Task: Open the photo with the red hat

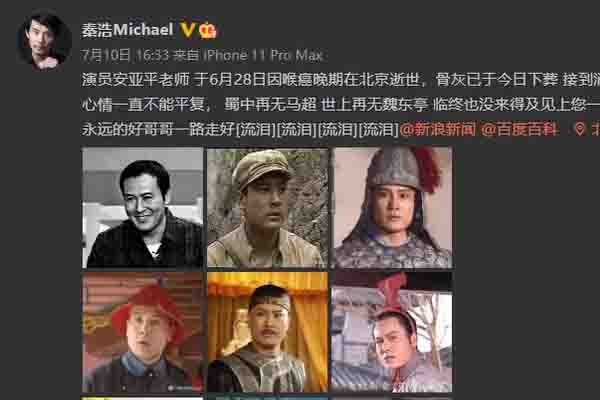Action: pyautogui.click(x=142, y=332)
